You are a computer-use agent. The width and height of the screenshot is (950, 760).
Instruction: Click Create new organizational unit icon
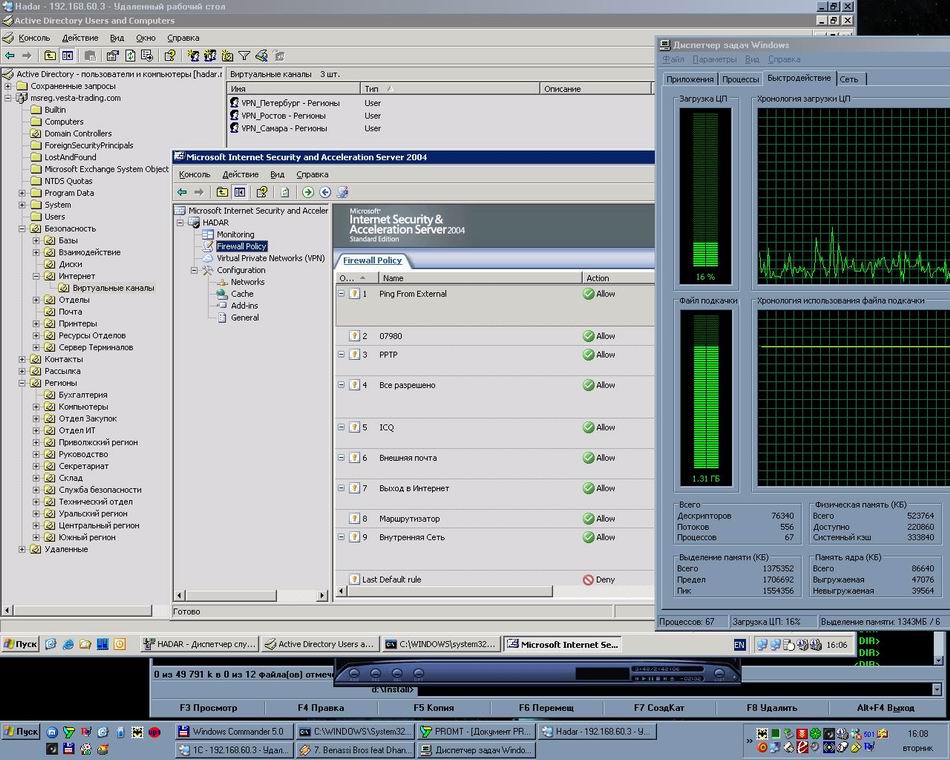[227, 56]
